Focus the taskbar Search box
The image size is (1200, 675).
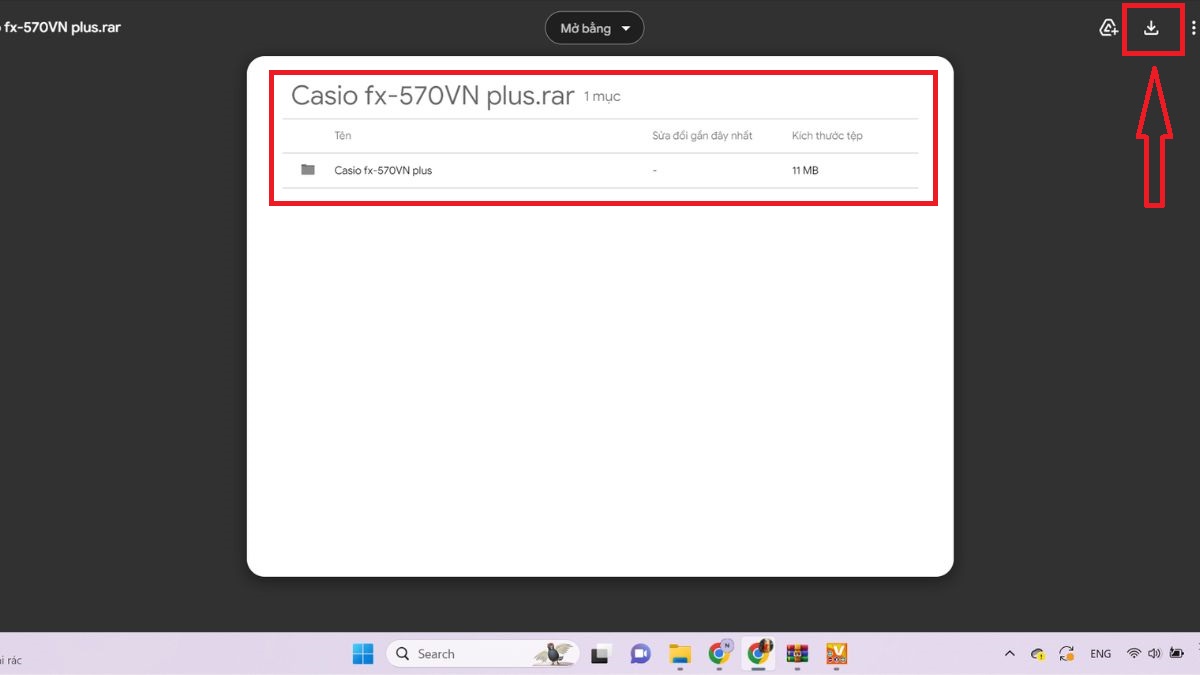[x=482, y=654]
